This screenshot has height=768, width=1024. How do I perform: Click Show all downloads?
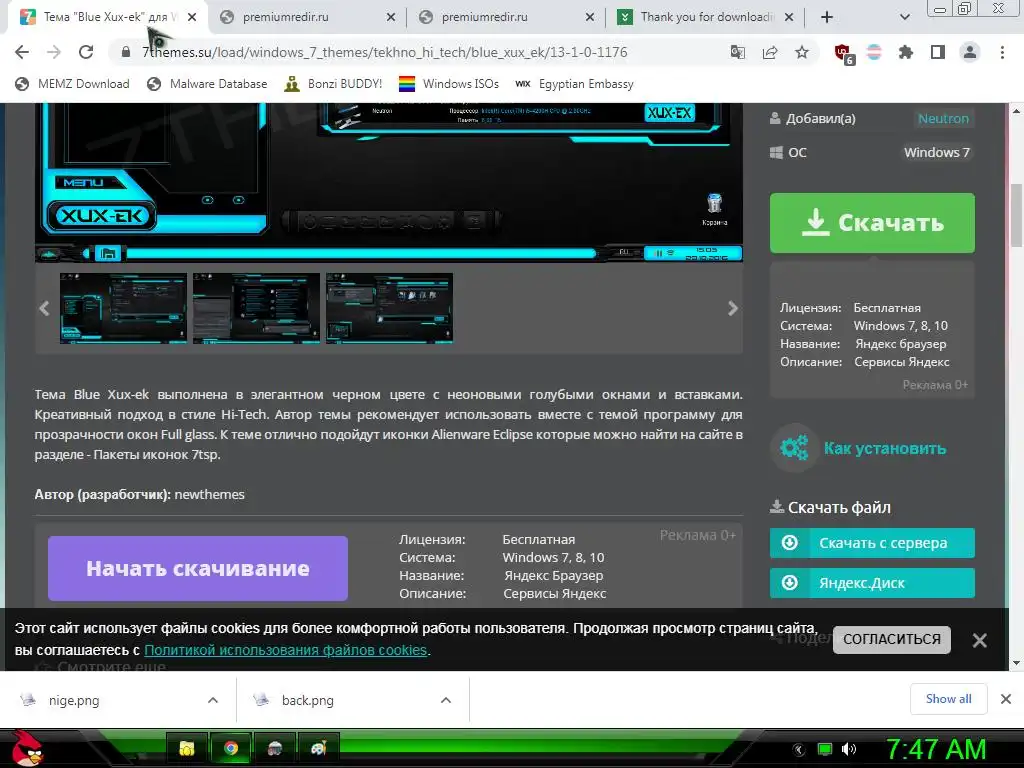[948, 699]
